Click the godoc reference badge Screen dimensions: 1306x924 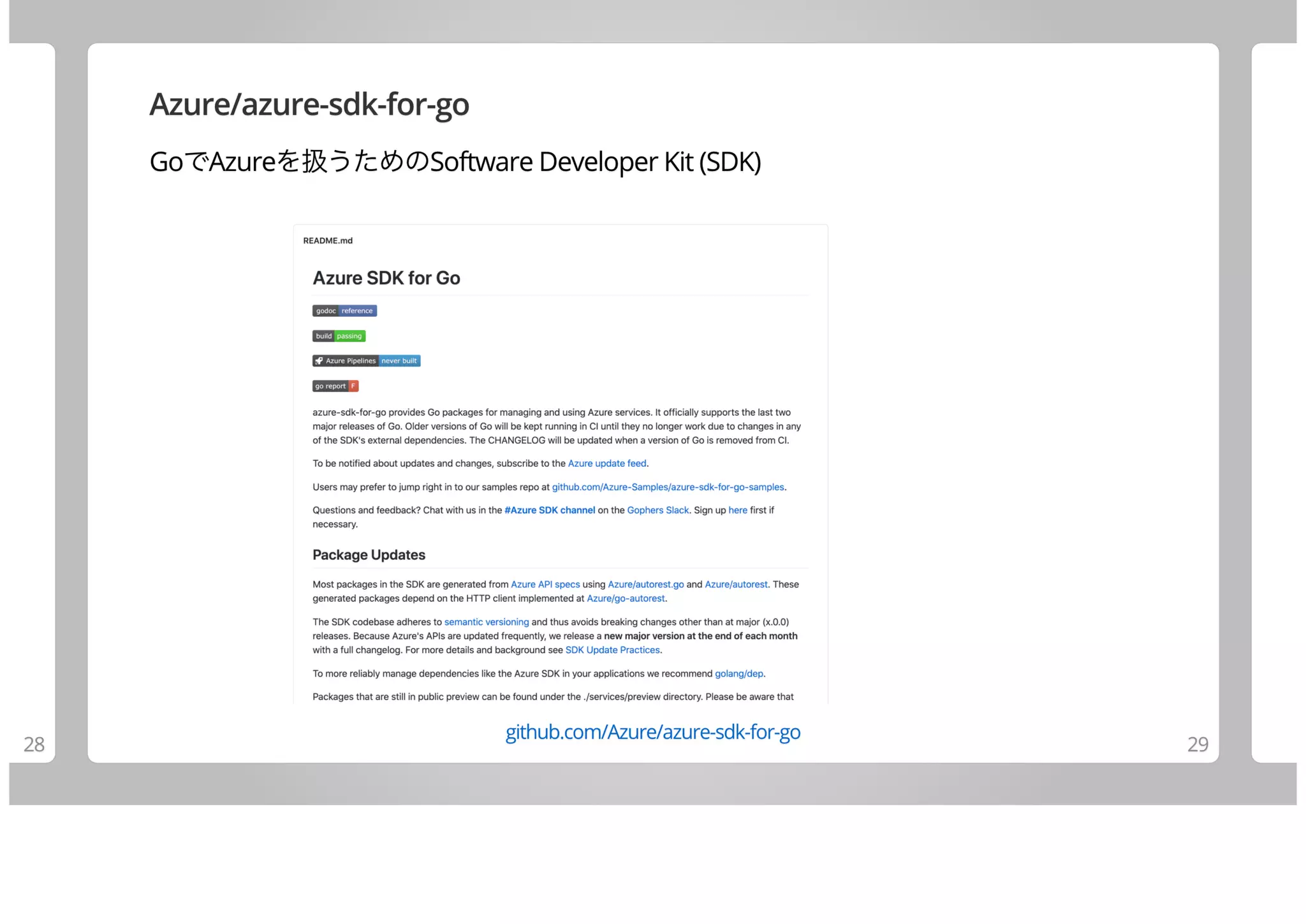point(344,311)
